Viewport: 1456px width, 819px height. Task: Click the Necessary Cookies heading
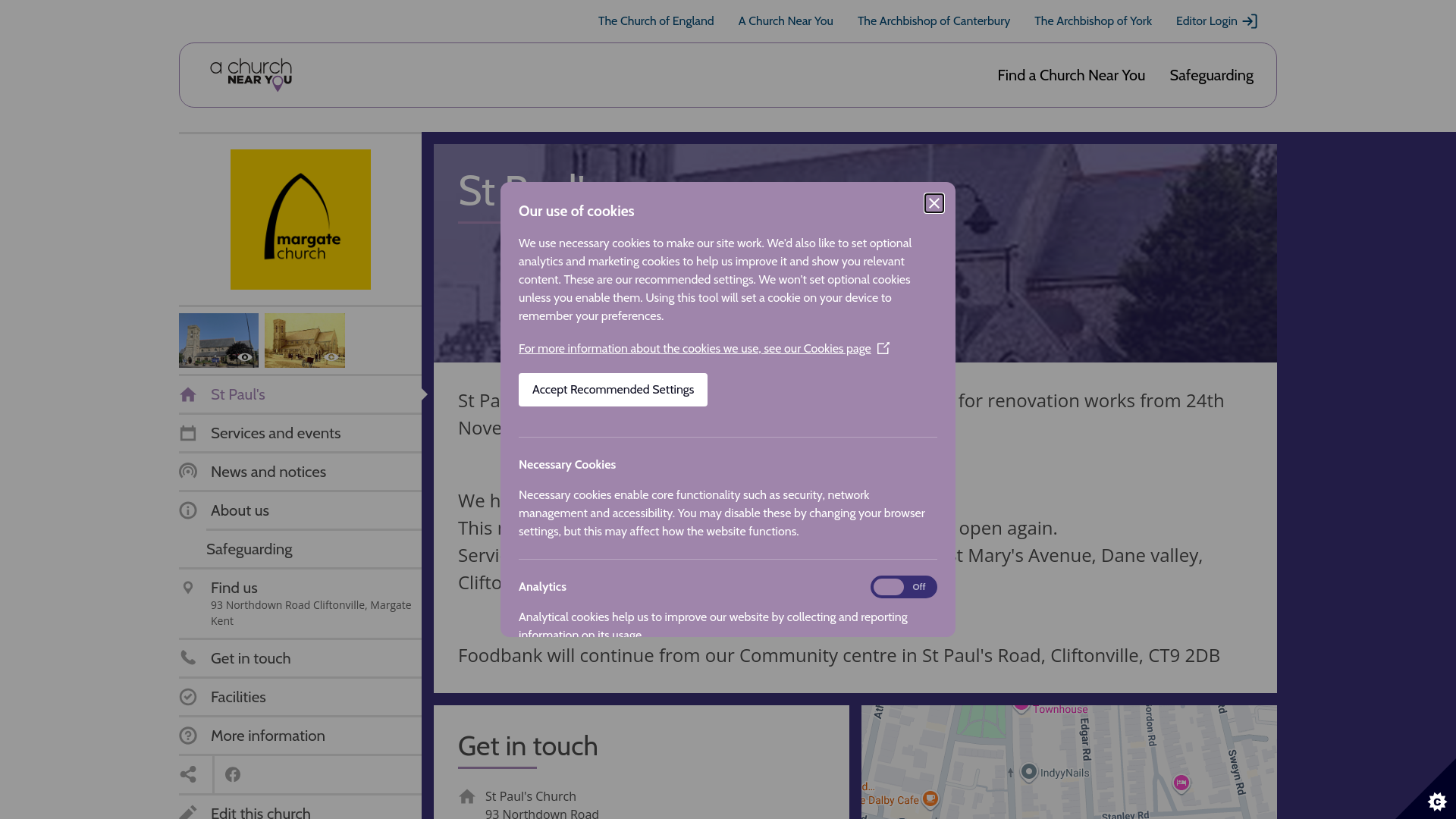pos(567,465)
